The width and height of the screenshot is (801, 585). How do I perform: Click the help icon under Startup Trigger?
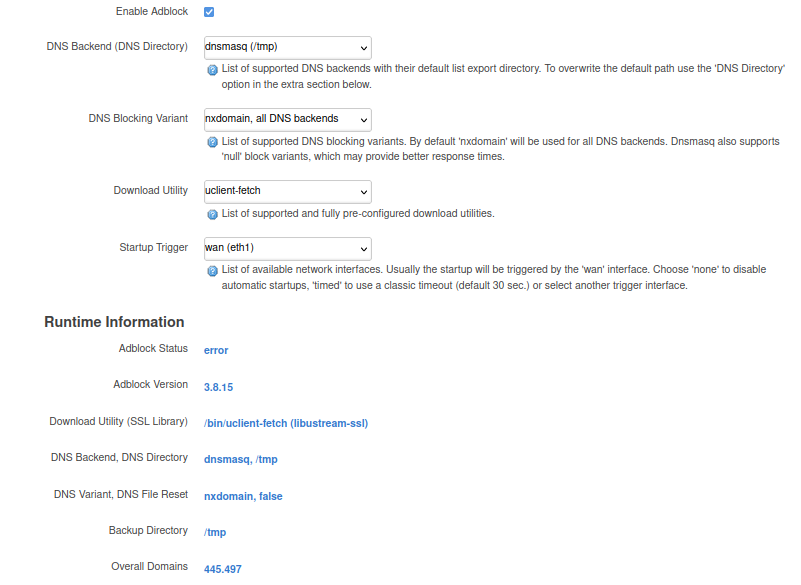(213, 271)
